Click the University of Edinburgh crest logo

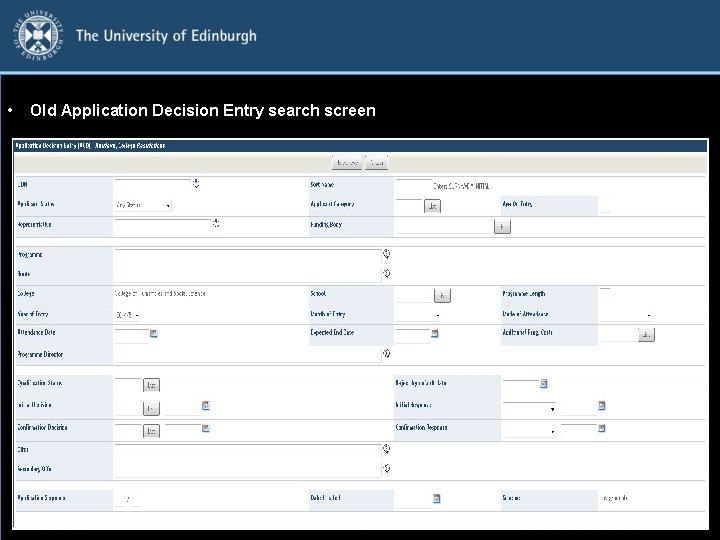tap(38, 36)
